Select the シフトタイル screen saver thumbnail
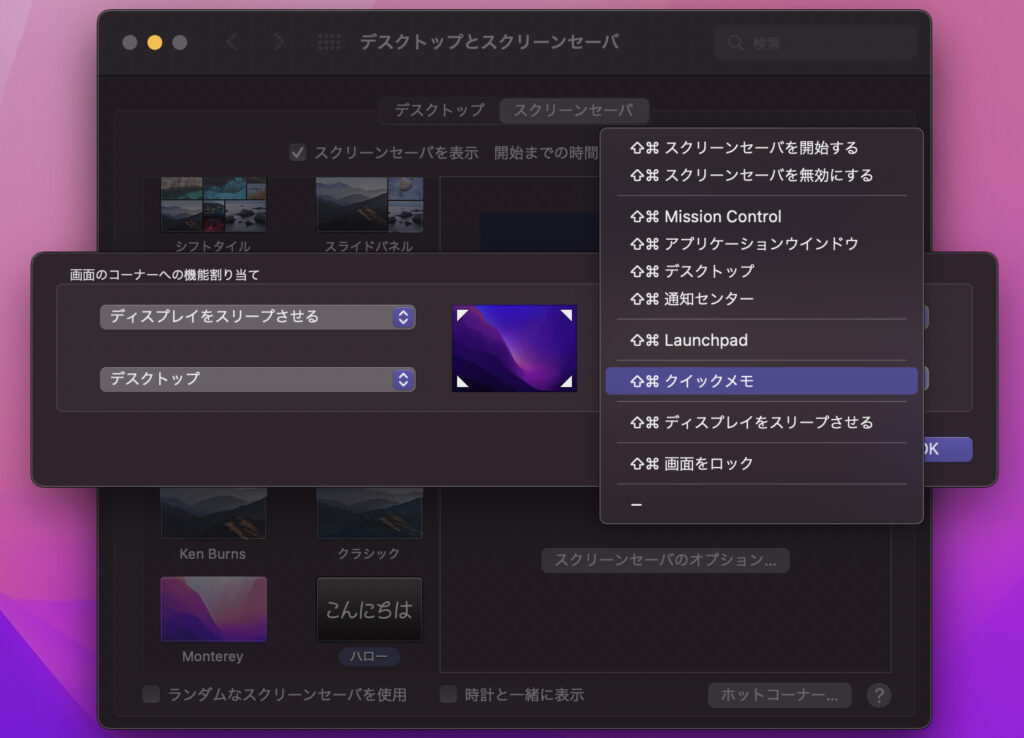The width and height of the screenshot is (1024, 738). point(213,204)
